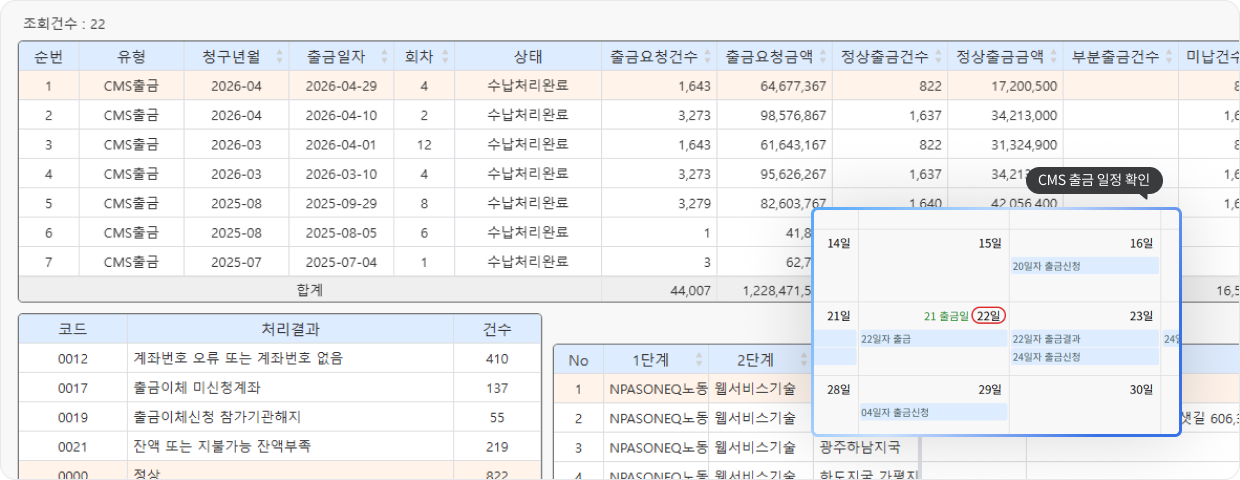Click the CMS 출금 일정 확인 tooltip

pos(1094,181)
